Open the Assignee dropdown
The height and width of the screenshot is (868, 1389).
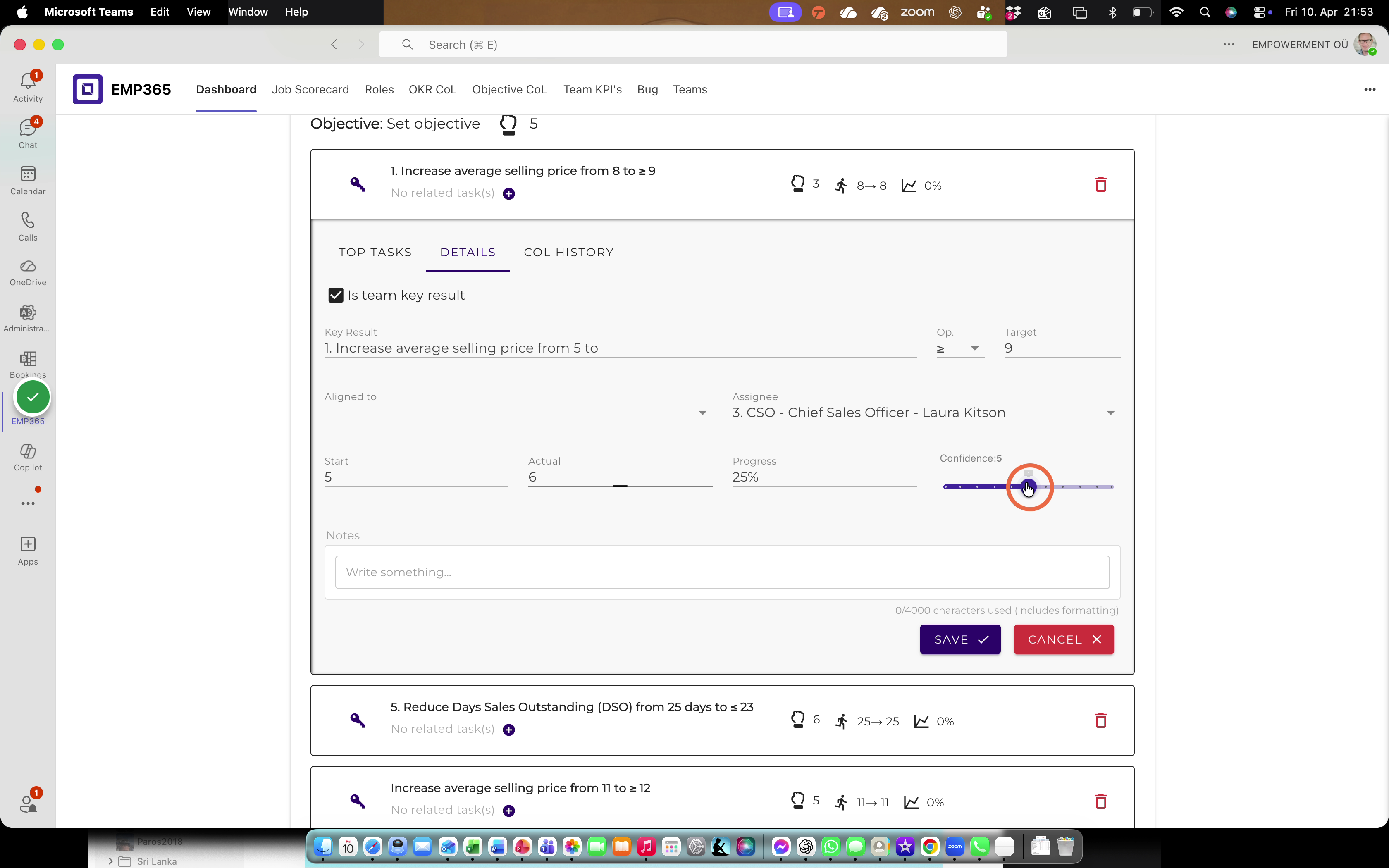[926, 413]
